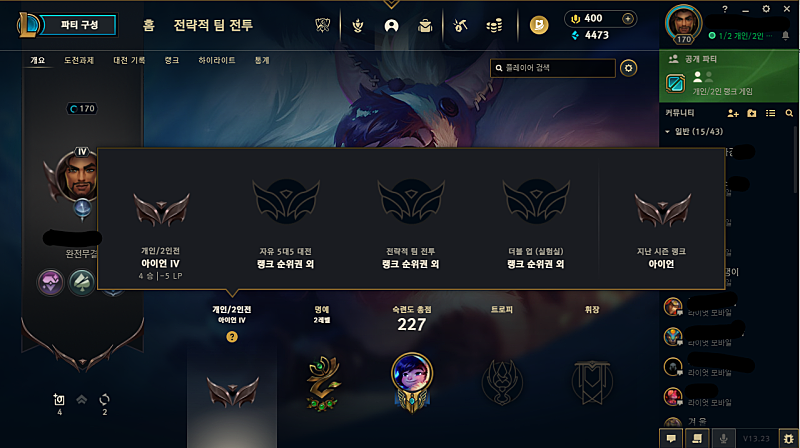This screenshot has height=448, width=800.
Task: Switch to the 대전 기록 tab
Action: 129,60
